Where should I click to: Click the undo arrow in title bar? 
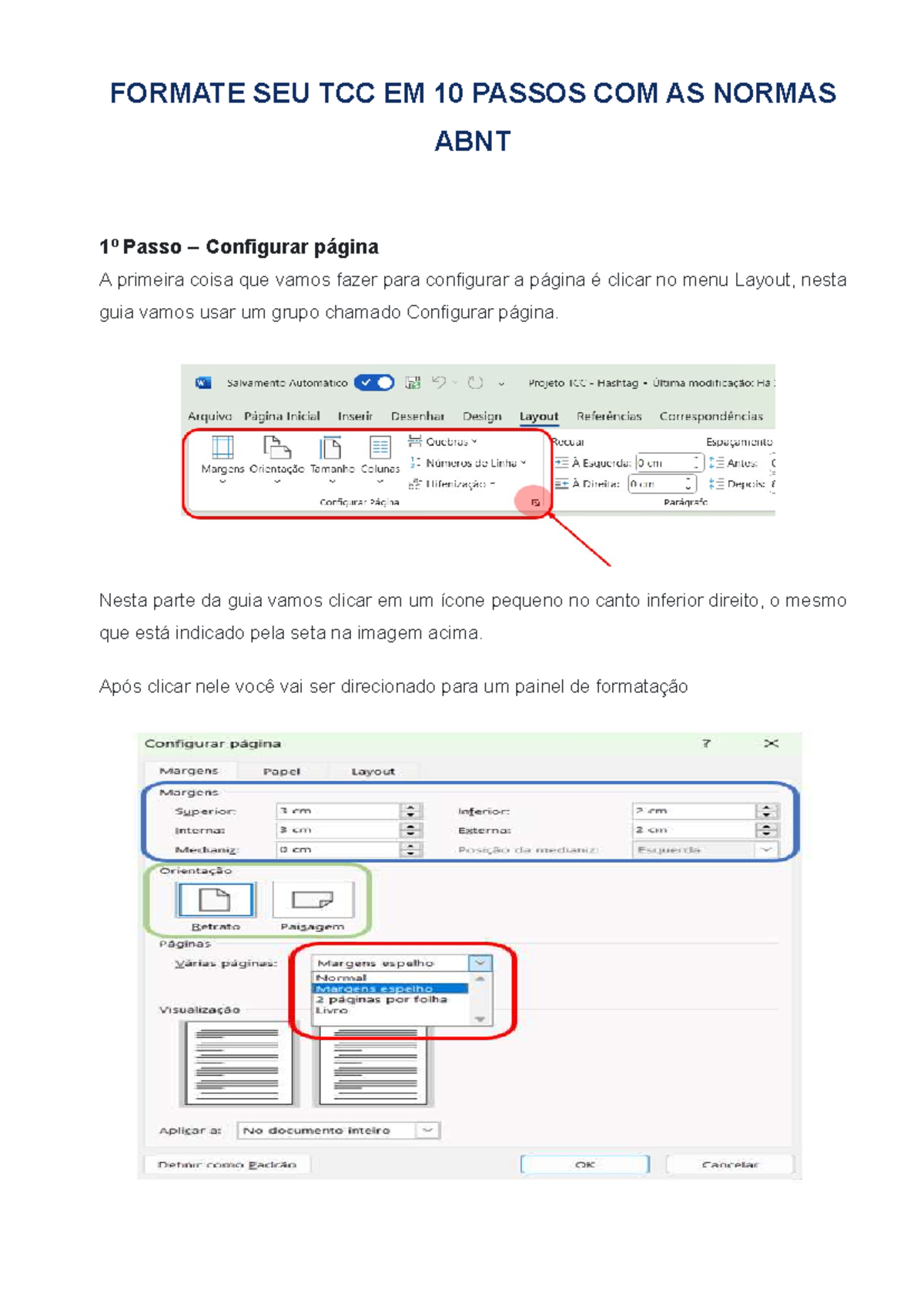pyautogui.click(x=440, y=382)
